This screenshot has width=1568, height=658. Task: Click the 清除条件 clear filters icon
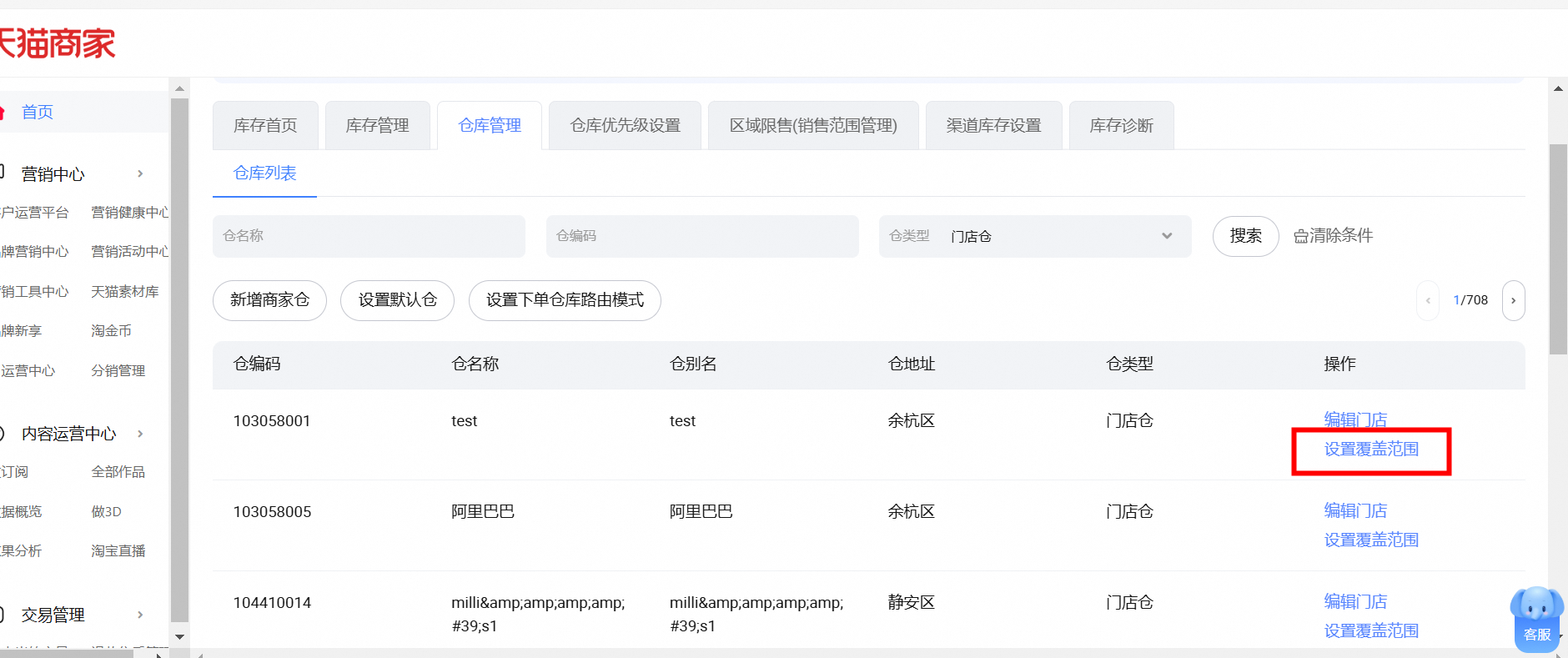coord(1300,237)
